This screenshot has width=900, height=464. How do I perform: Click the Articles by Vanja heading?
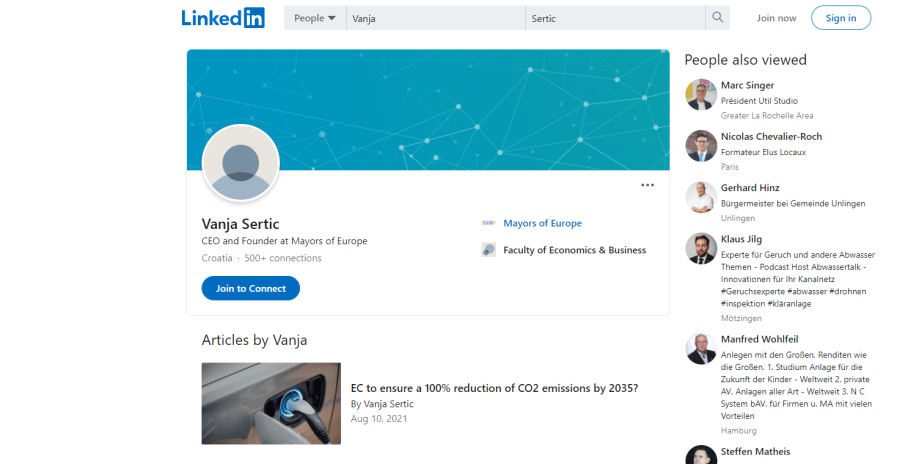tap(254, 340)
